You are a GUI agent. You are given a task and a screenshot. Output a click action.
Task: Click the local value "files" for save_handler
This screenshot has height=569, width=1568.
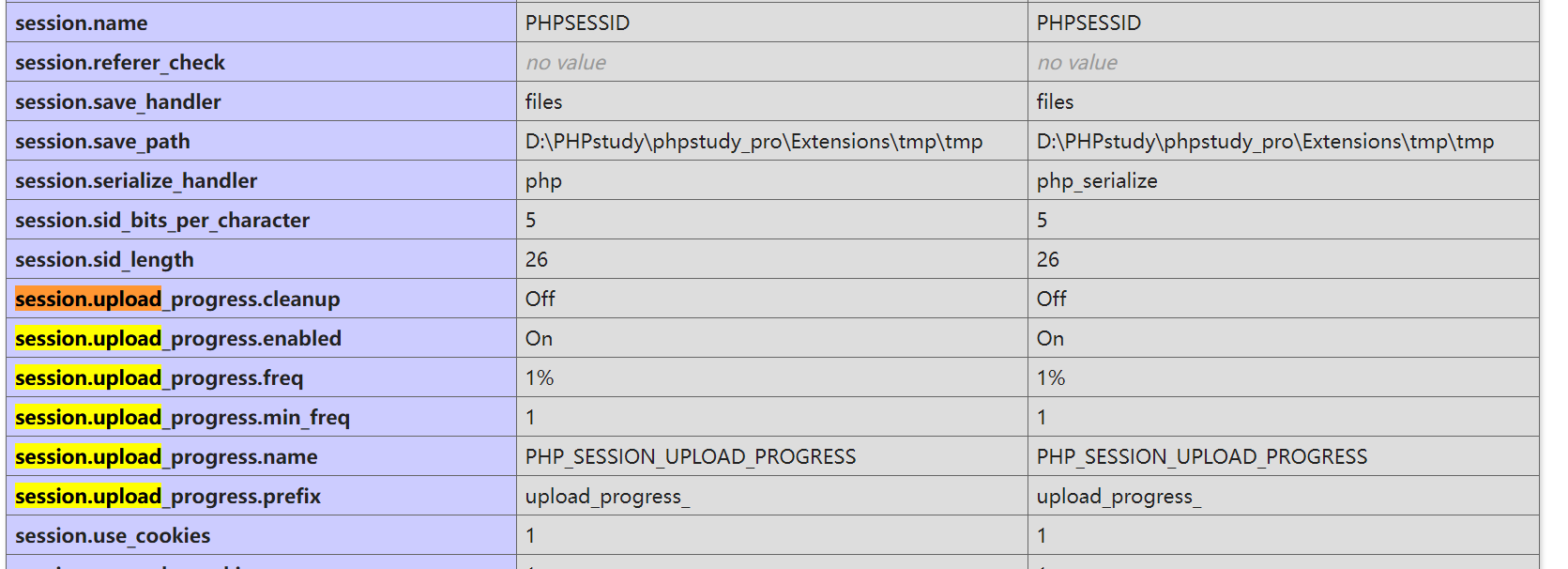(x=544, y=101)
